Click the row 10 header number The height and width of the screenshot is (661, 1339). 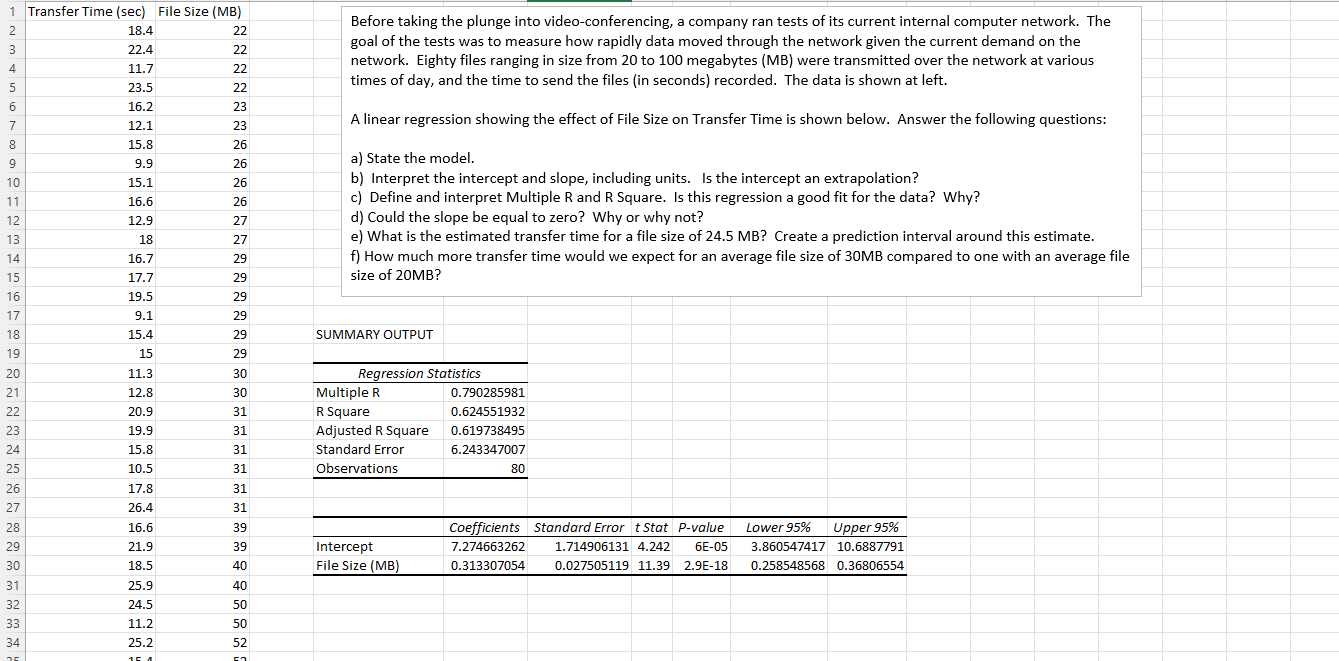[x=11, y=182]
